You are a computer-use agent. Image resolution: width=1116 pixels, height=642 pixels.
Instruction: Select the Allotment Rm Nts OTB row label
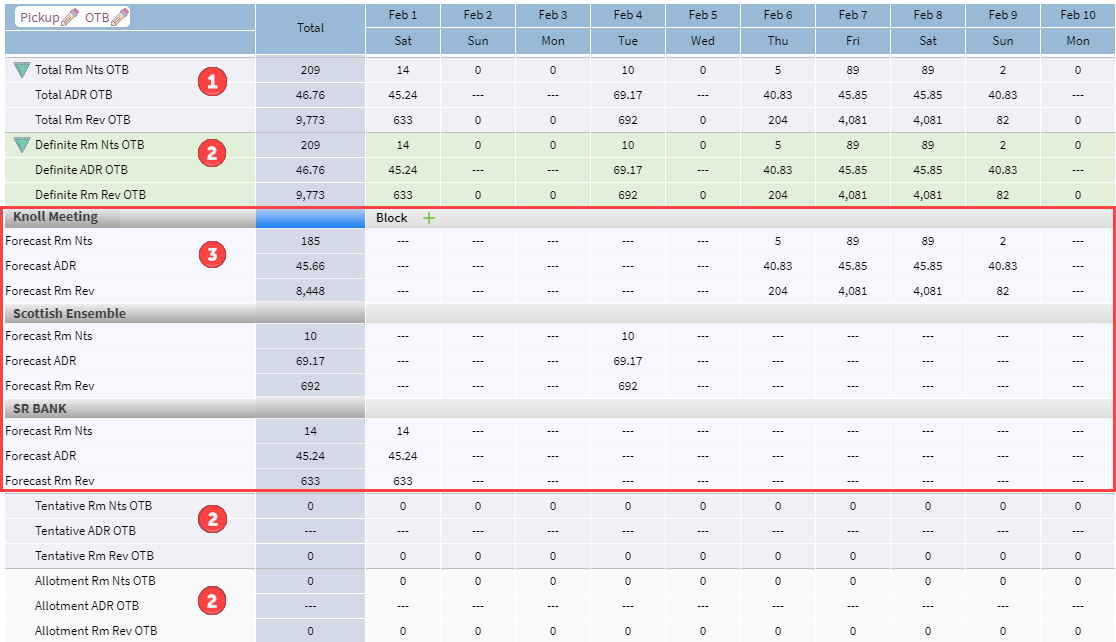(95, 581)
